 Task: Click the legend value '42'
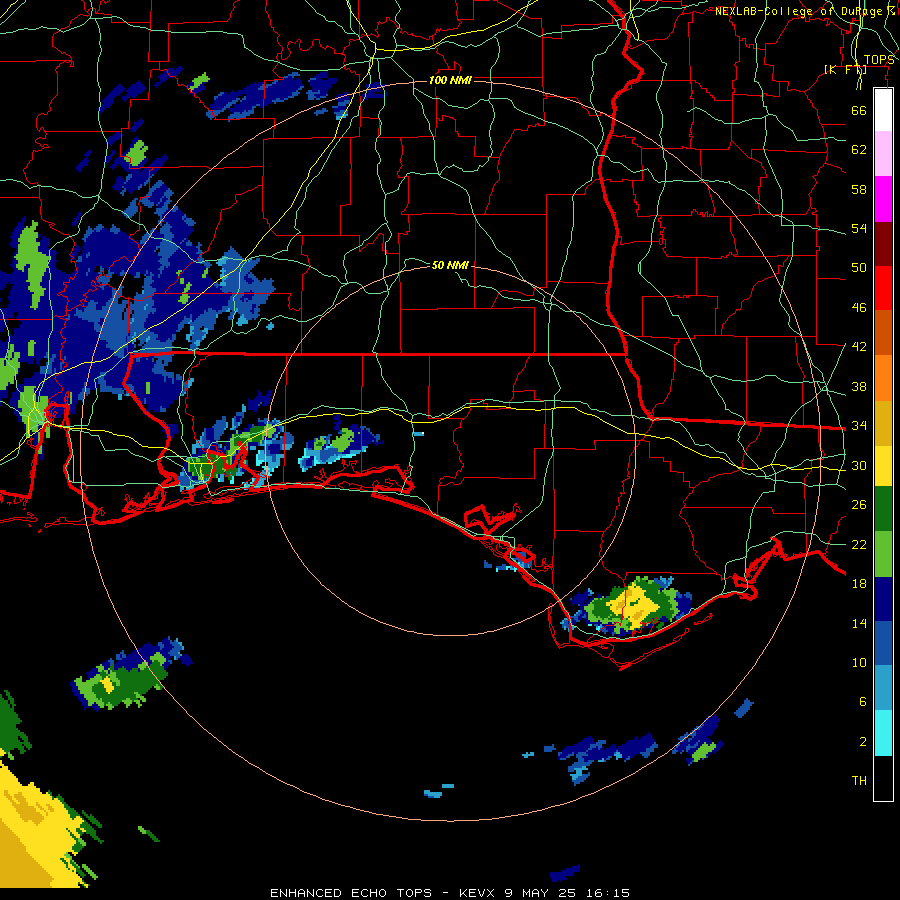tap(859, 346)
